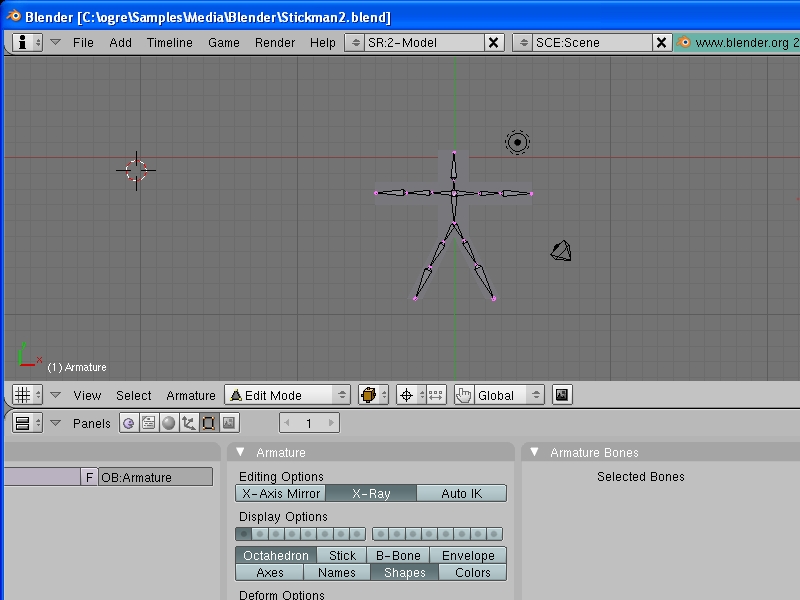Open the Timeline menu
The height and width of the screenshot is (600, 800).
click(x=169, y=42)
